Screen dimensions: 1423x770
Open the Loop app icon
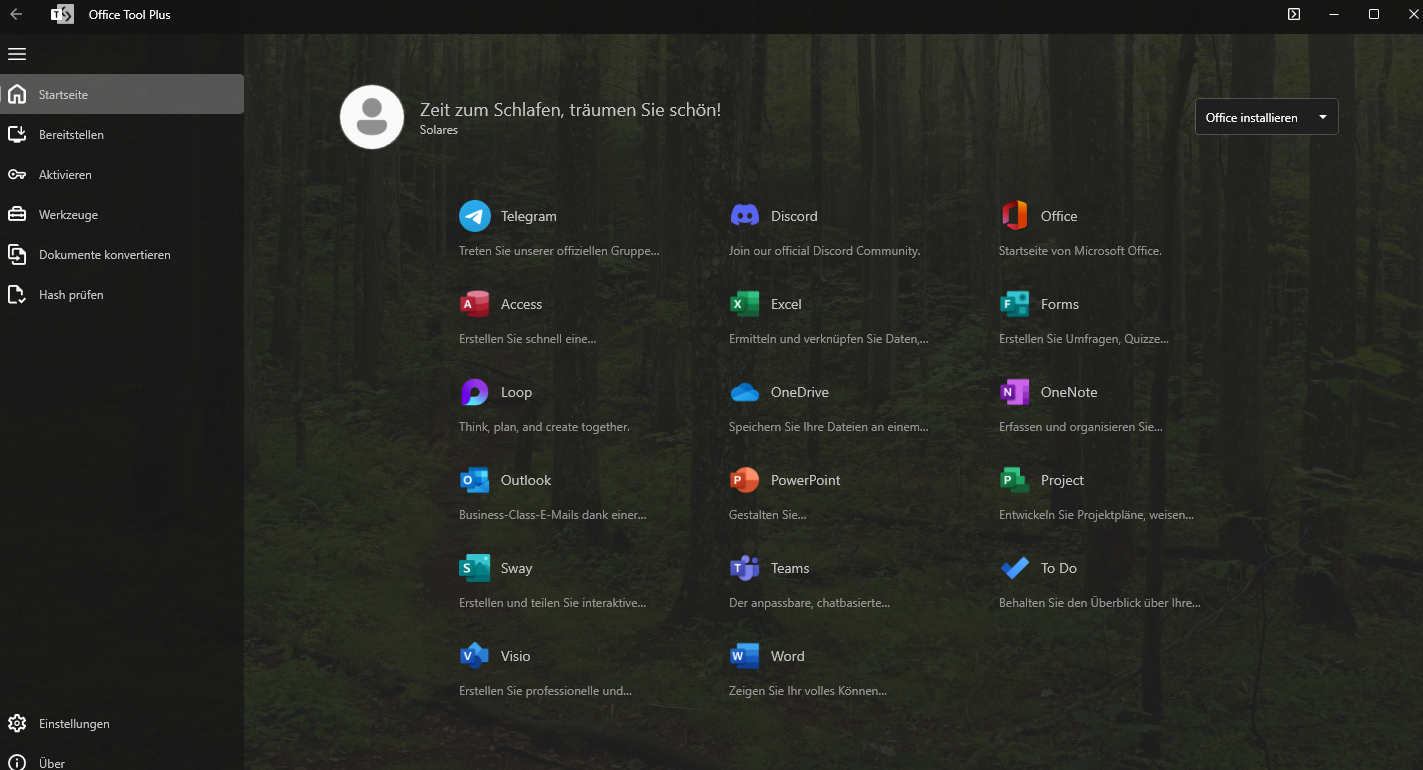[475, 392]
